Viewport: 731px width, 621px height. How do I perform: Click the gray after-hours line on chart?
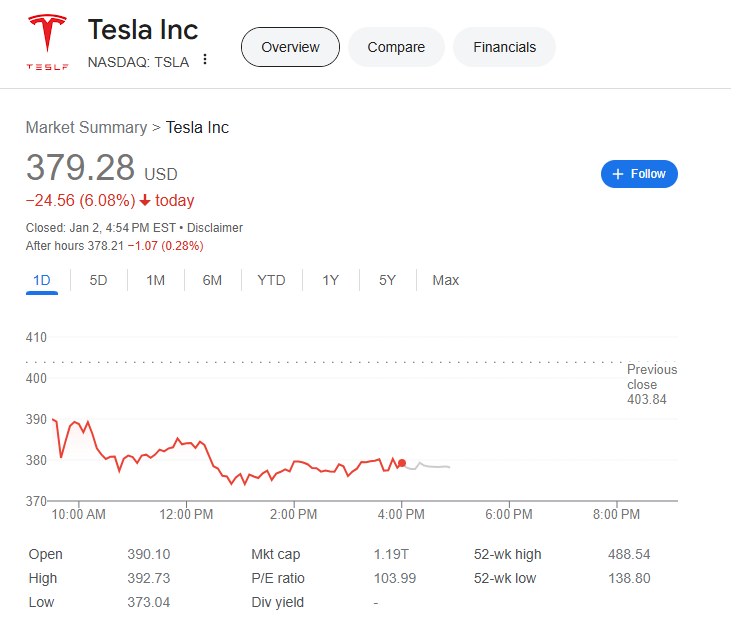[x=430, y=466]
